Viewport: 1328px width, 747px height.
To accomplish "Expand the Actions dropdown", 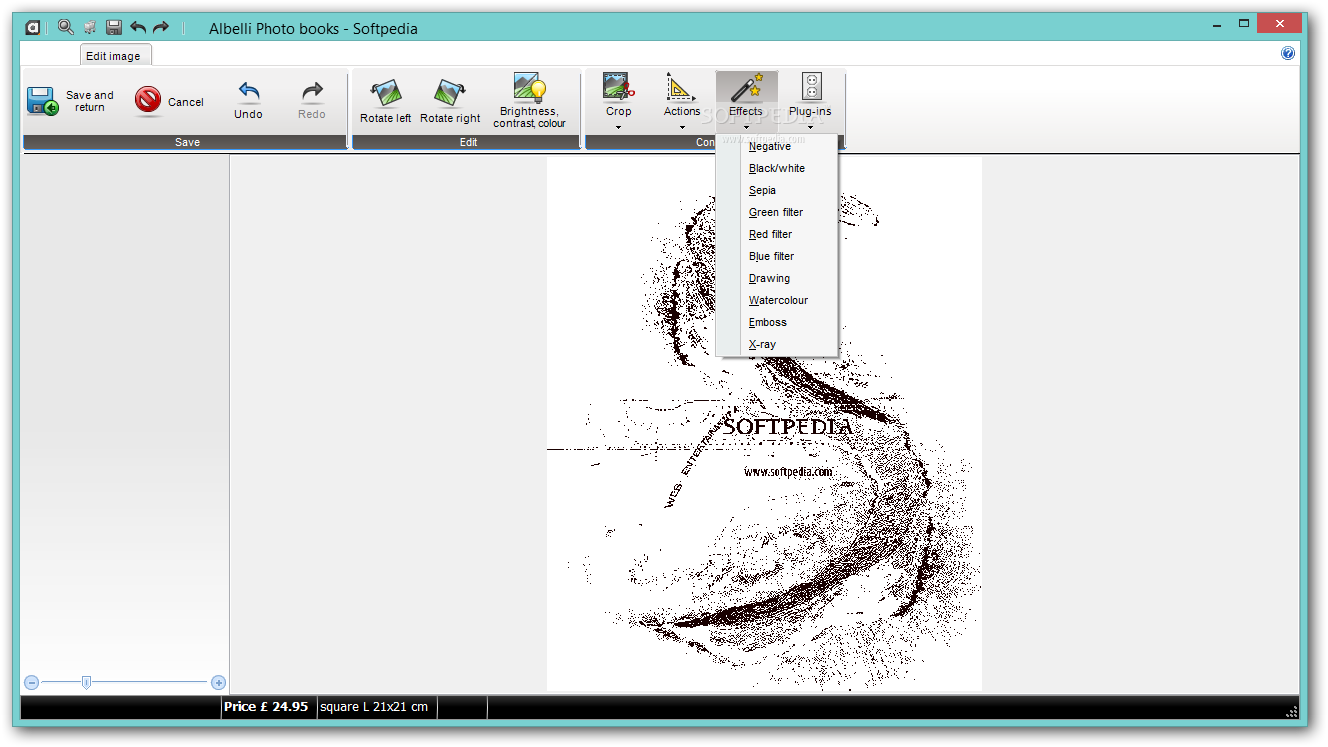I will tap(682, 101).
